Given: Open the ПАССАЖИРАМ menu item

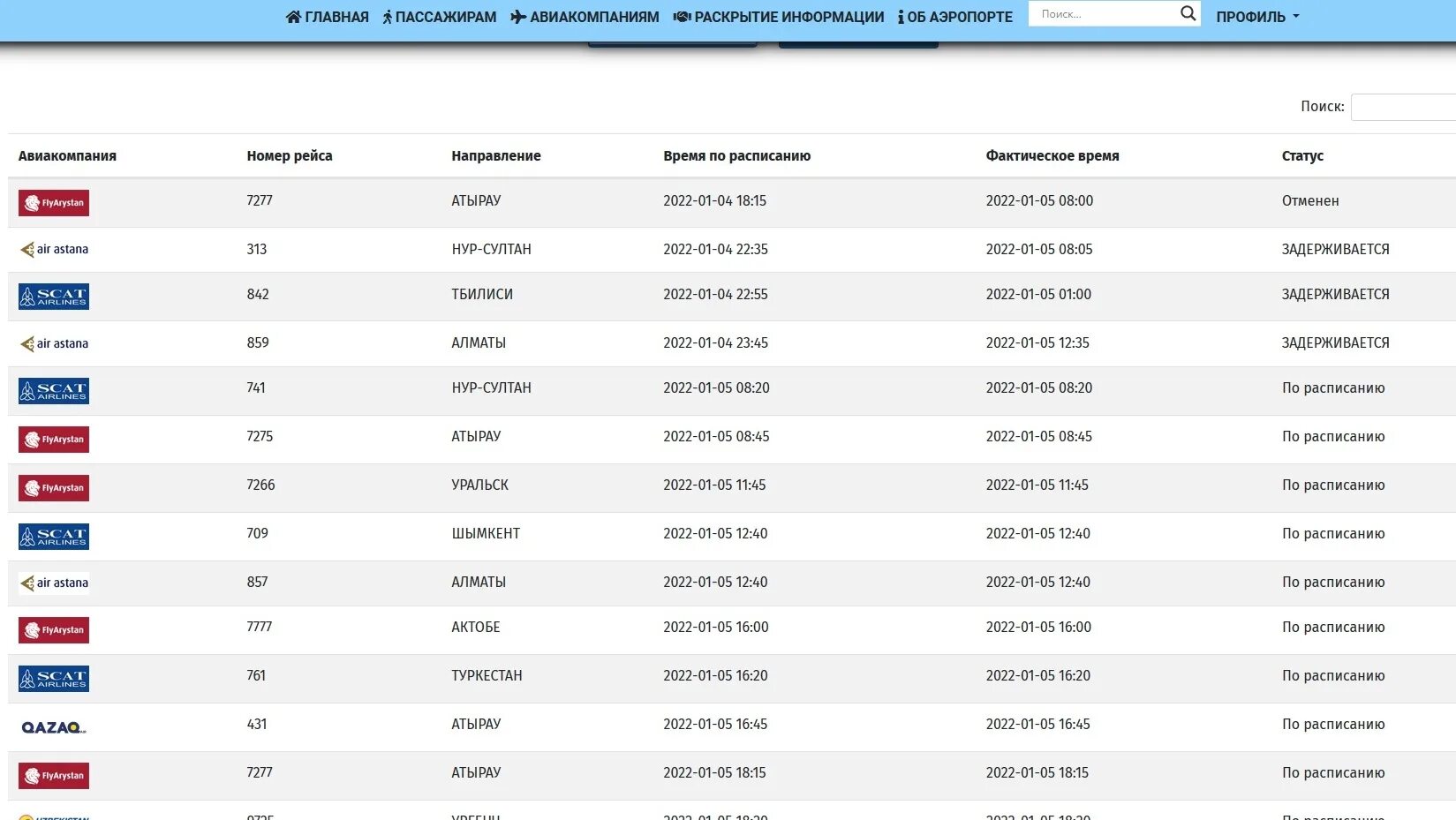Looking at the screenshot, I should pyautogui.click(x=440, y=17).
